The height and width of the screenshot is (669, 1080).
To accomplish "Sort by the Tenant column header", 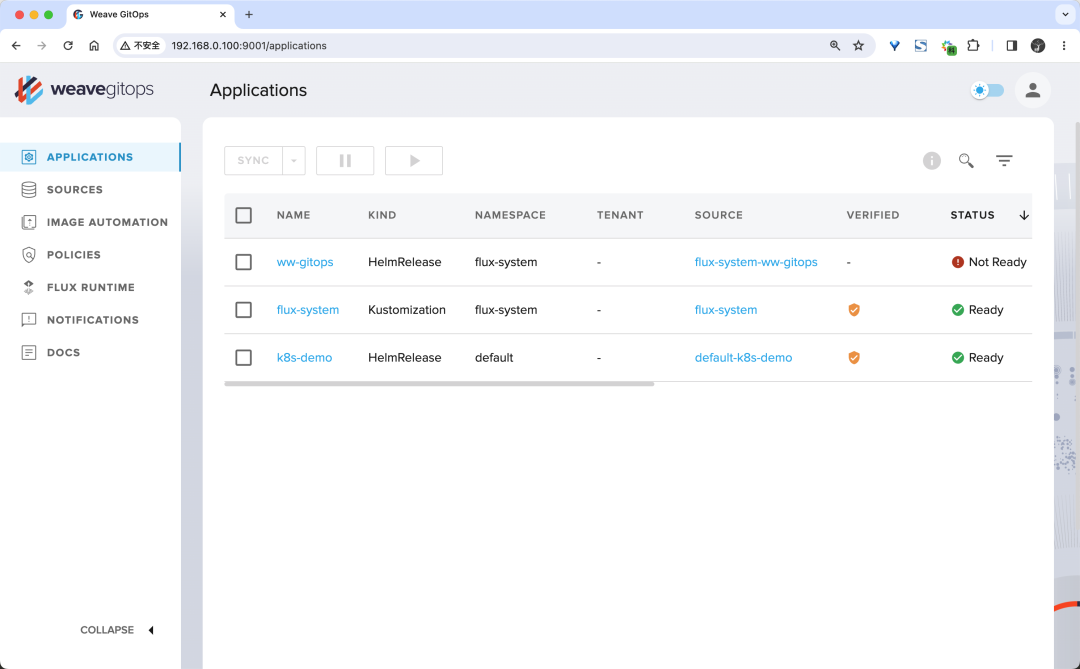I will point(620,215).
